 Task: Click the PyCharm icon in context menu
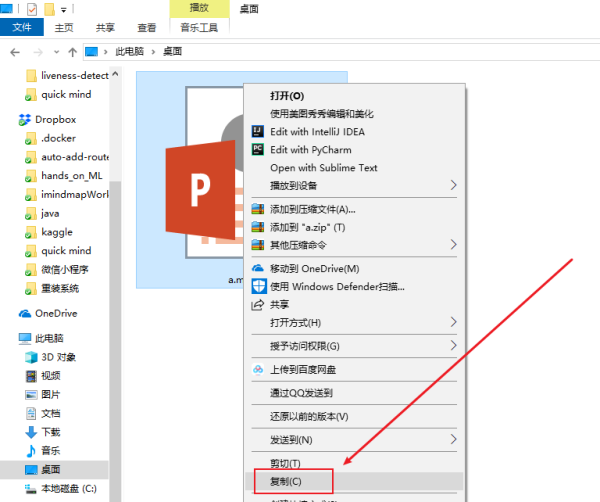258,150
